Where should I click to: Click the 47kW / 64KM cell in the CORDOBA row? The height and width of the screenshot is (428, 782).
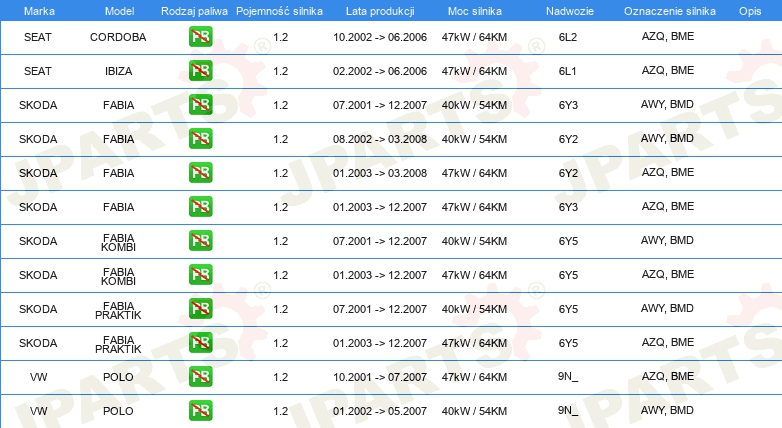click(x=474, y=37)
